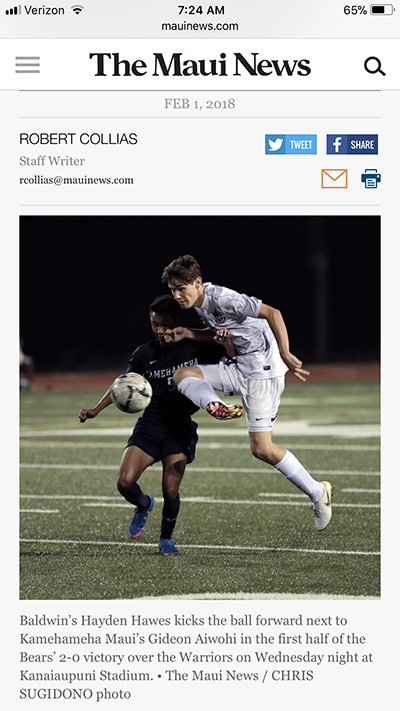Select the FEB 1, 2018 date line

[200, 104]
